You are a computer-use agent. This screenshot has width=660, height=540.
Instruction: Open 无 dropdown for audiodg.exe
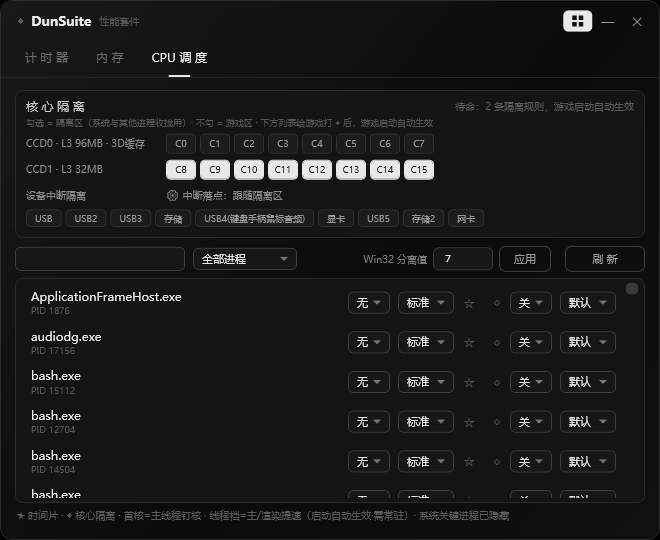[x=369, y=342]
